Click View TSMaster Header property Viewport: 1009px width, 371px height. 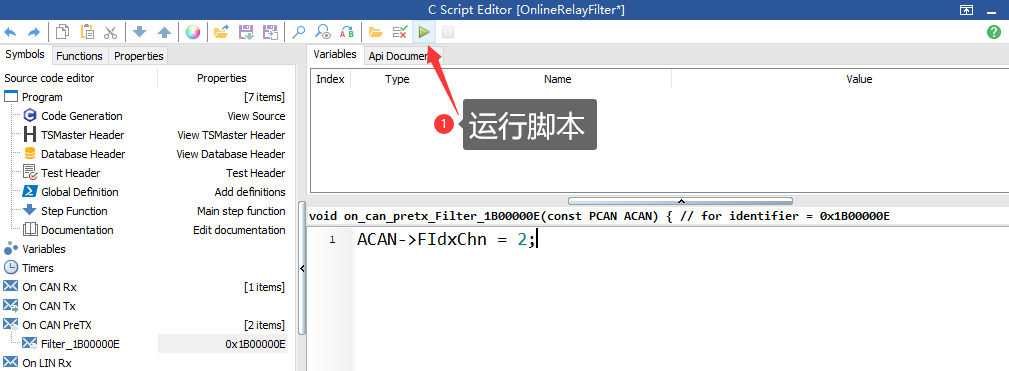pyautogui.click(x=231, y=135)
